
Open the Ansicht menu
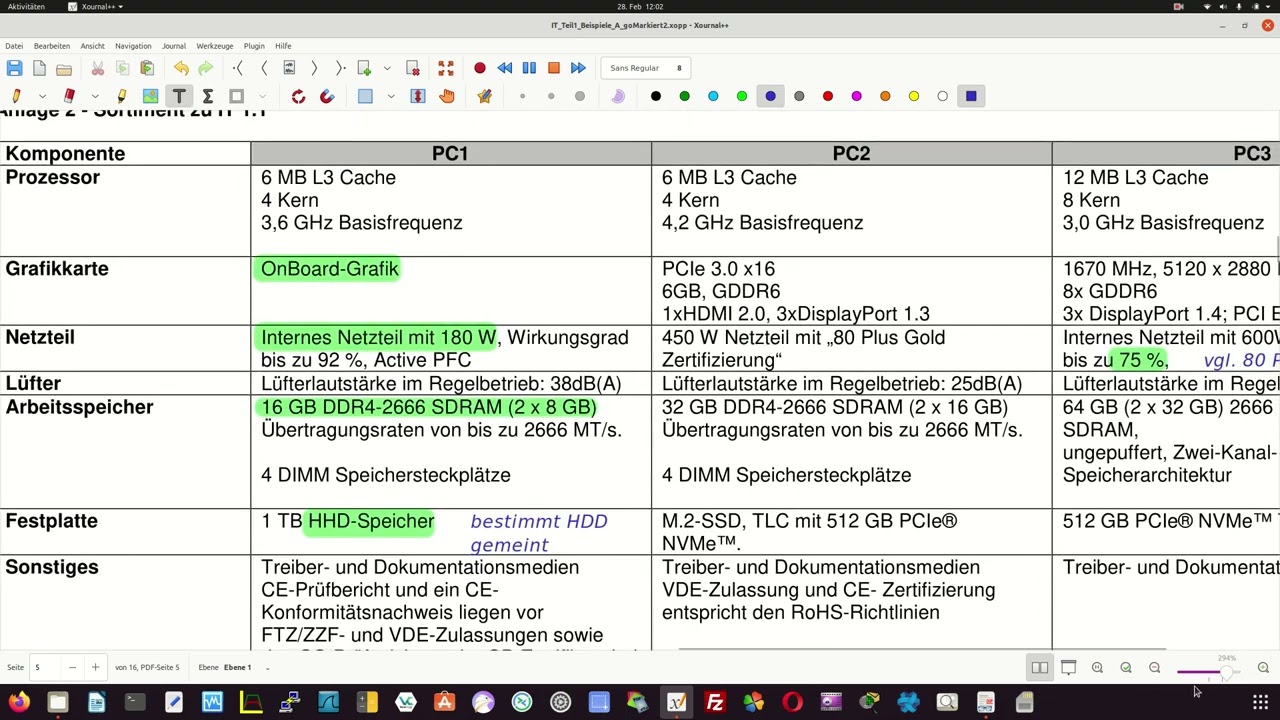[93, 46]
